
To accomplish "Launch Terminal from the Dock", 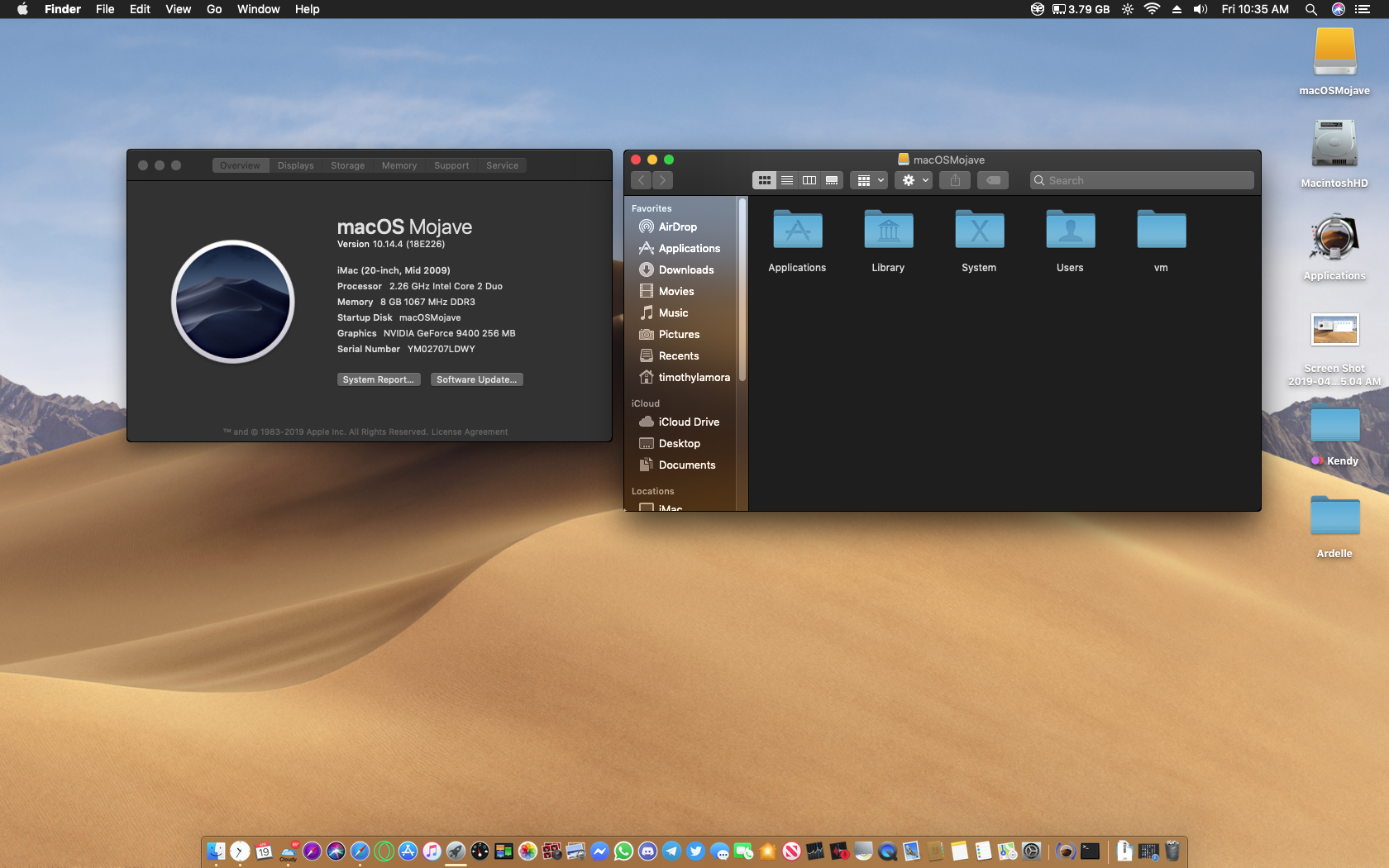I will (x=1091, y=851).
